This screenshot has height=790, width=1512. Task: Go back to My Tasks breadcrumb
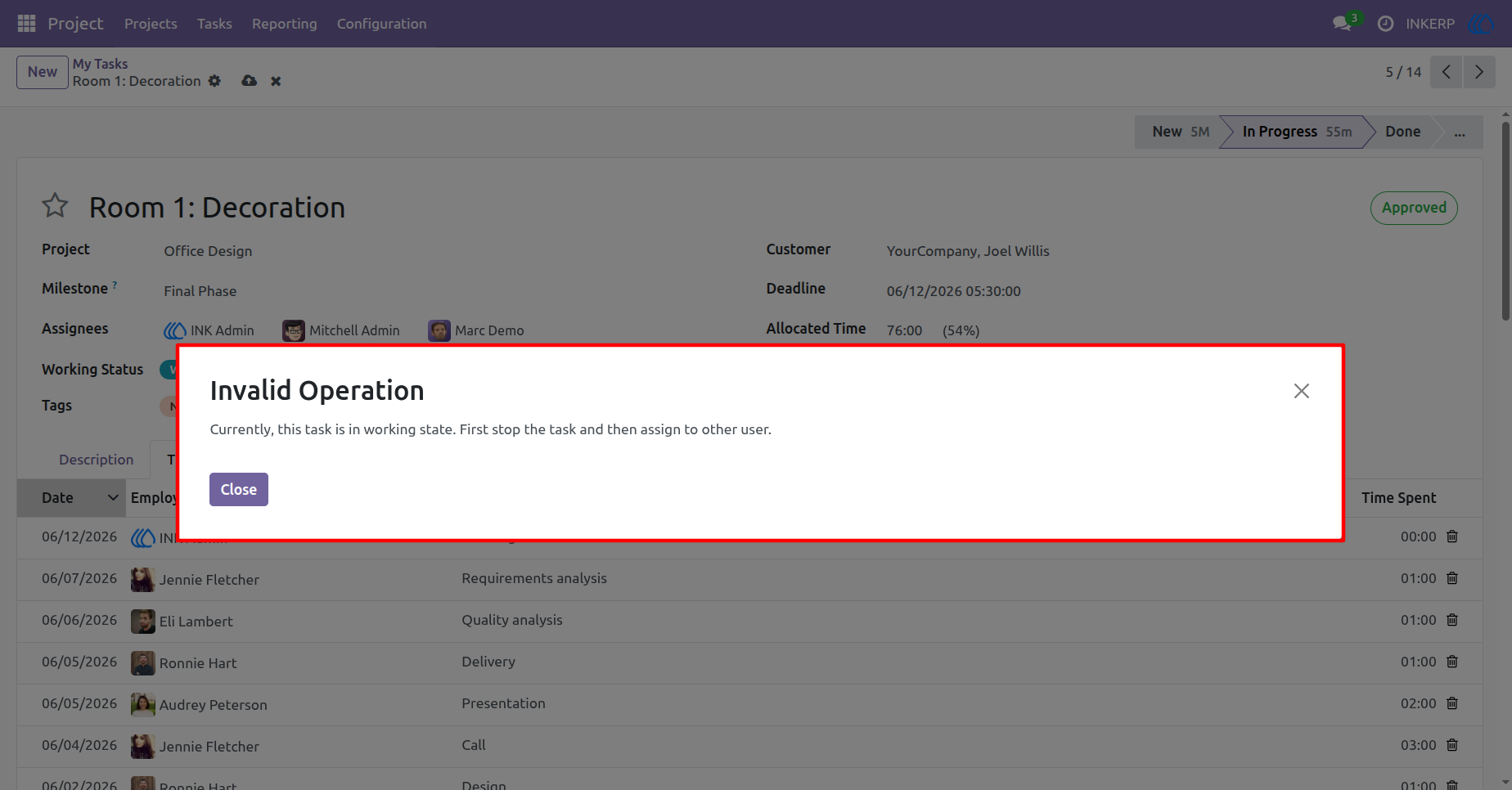(100, 64)
